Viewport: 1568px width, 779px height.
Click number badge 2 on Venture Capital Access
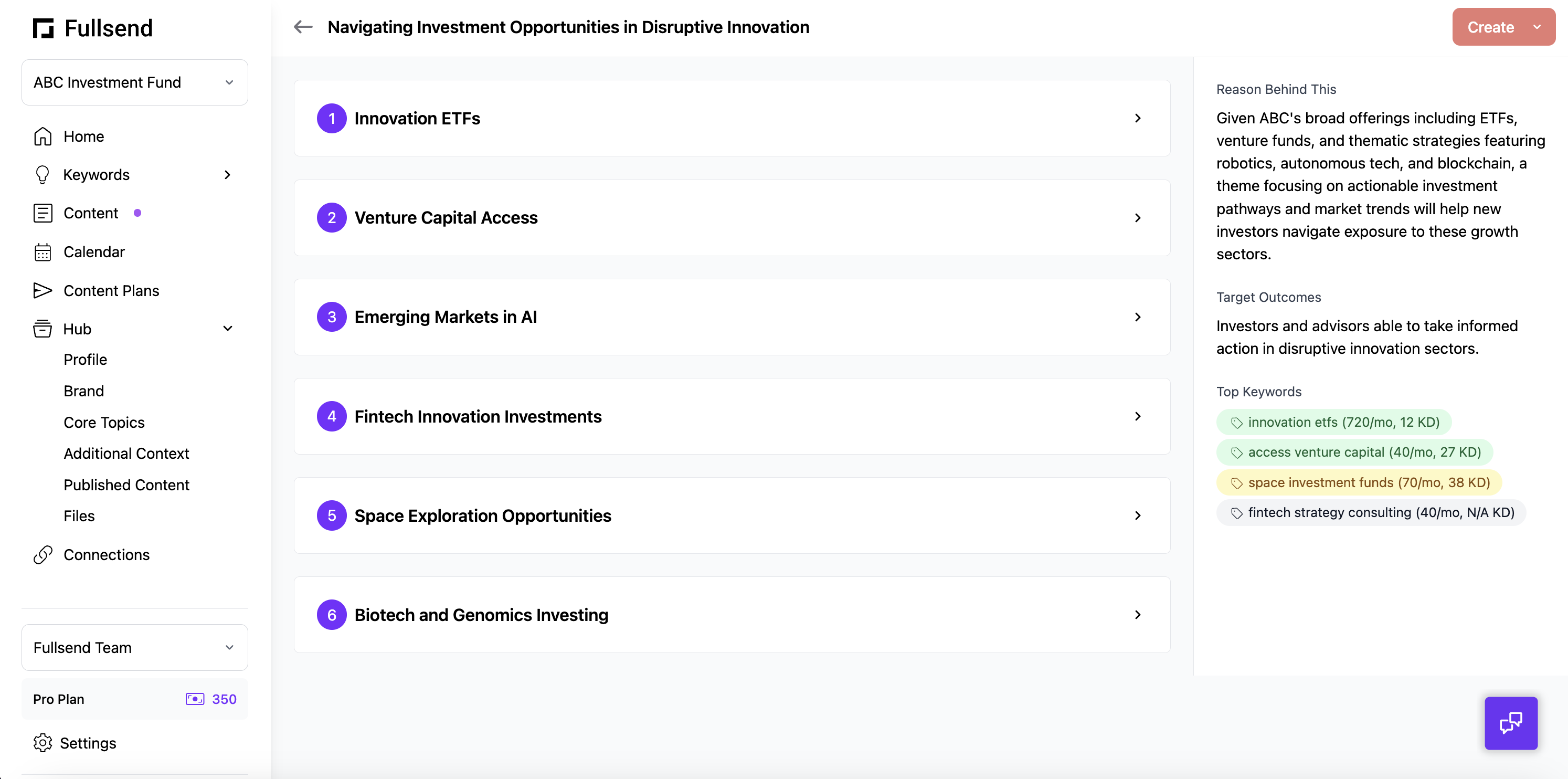(332, 217)
